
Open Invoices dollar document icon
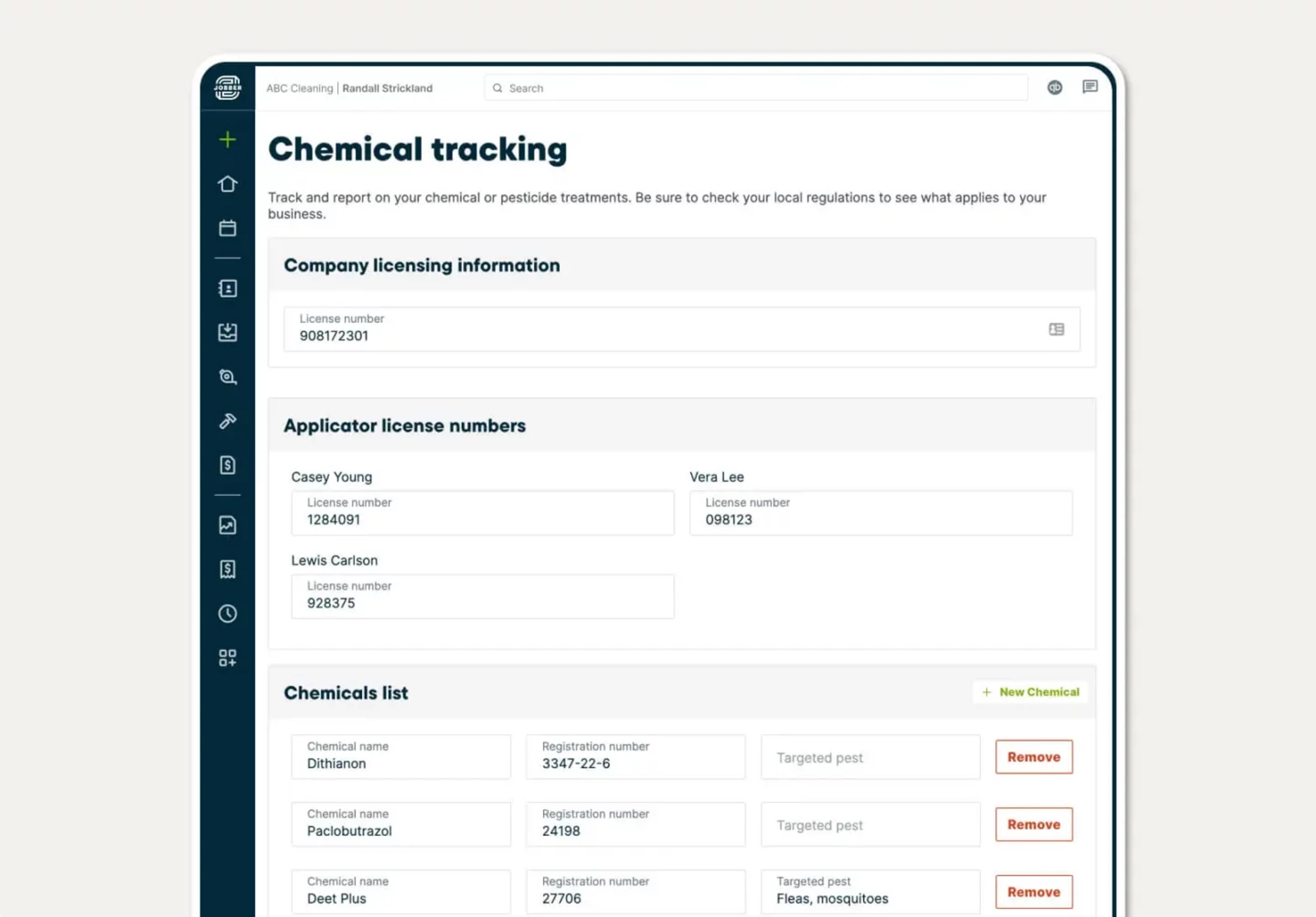click(228, 464)
